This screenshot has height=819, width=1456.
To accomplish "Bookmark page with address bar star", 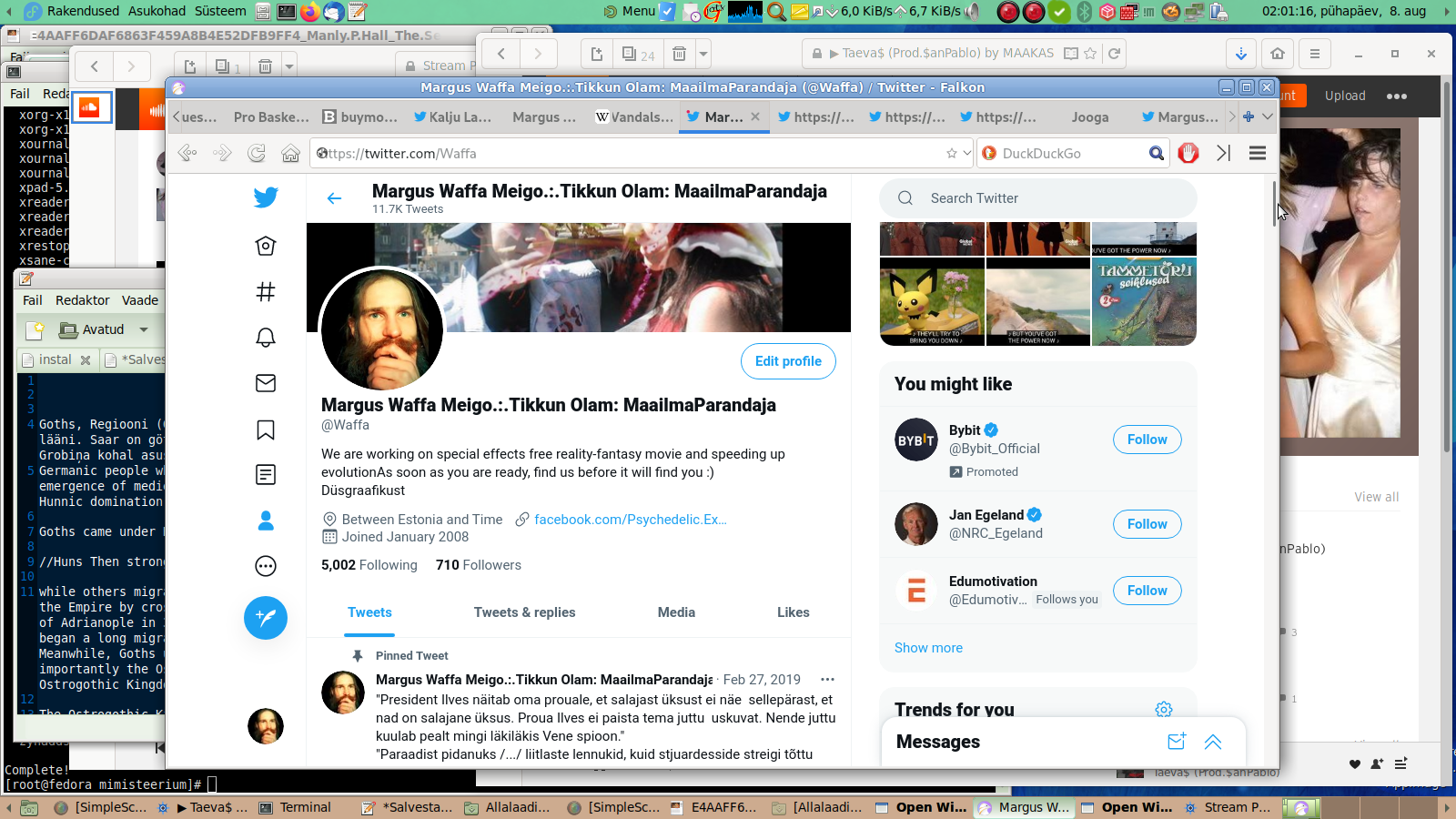I will pyautogui.click(x=952, y=153).
